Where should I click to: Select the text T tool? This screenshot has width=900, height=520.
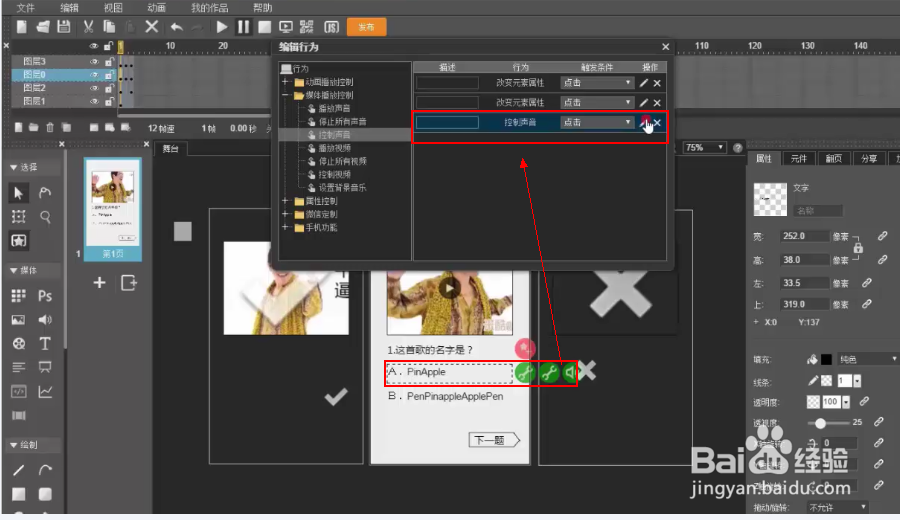coord(45,344)
